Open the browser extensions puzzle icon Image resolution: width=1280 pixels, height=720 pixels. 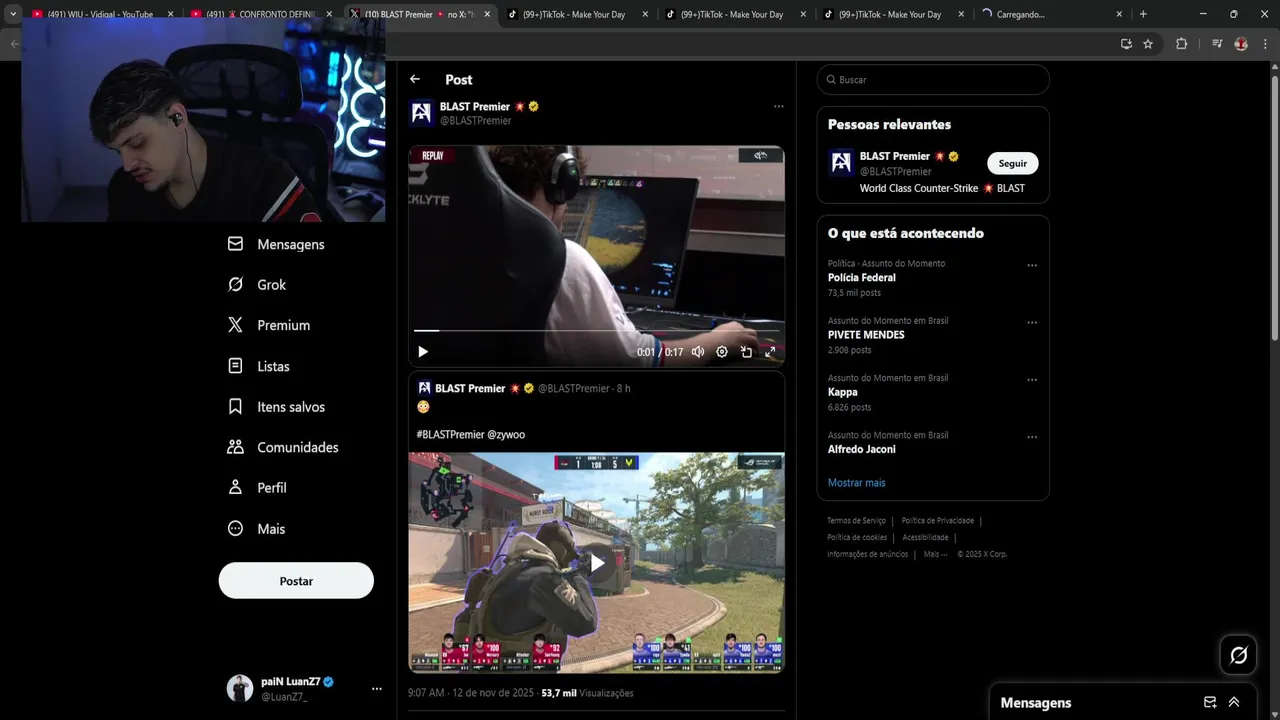tap(1181, 44)
